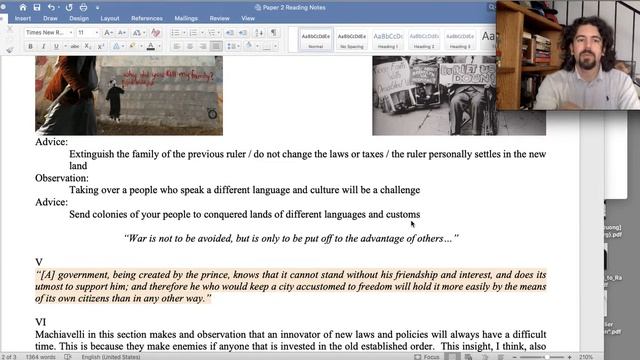Open the References tab
Screen dimensions: 640x360
(x=147, y=18)
